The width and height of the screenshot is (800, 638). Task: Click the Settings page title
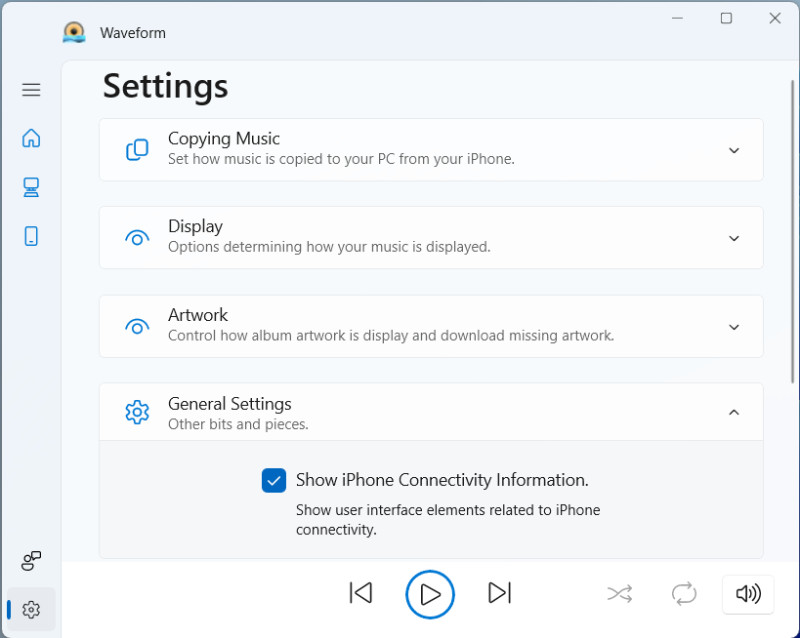(165, 86)
